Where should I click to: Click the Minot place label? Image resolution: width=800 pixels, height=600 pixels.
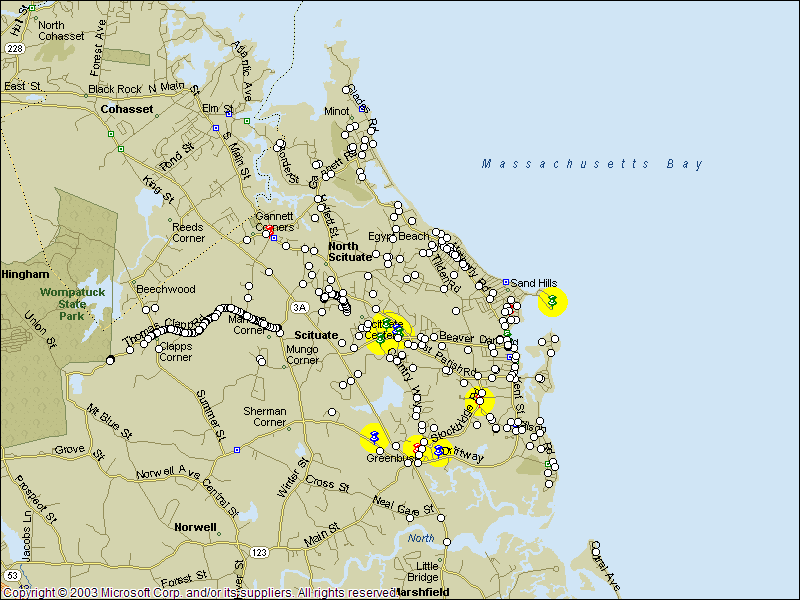337,111
